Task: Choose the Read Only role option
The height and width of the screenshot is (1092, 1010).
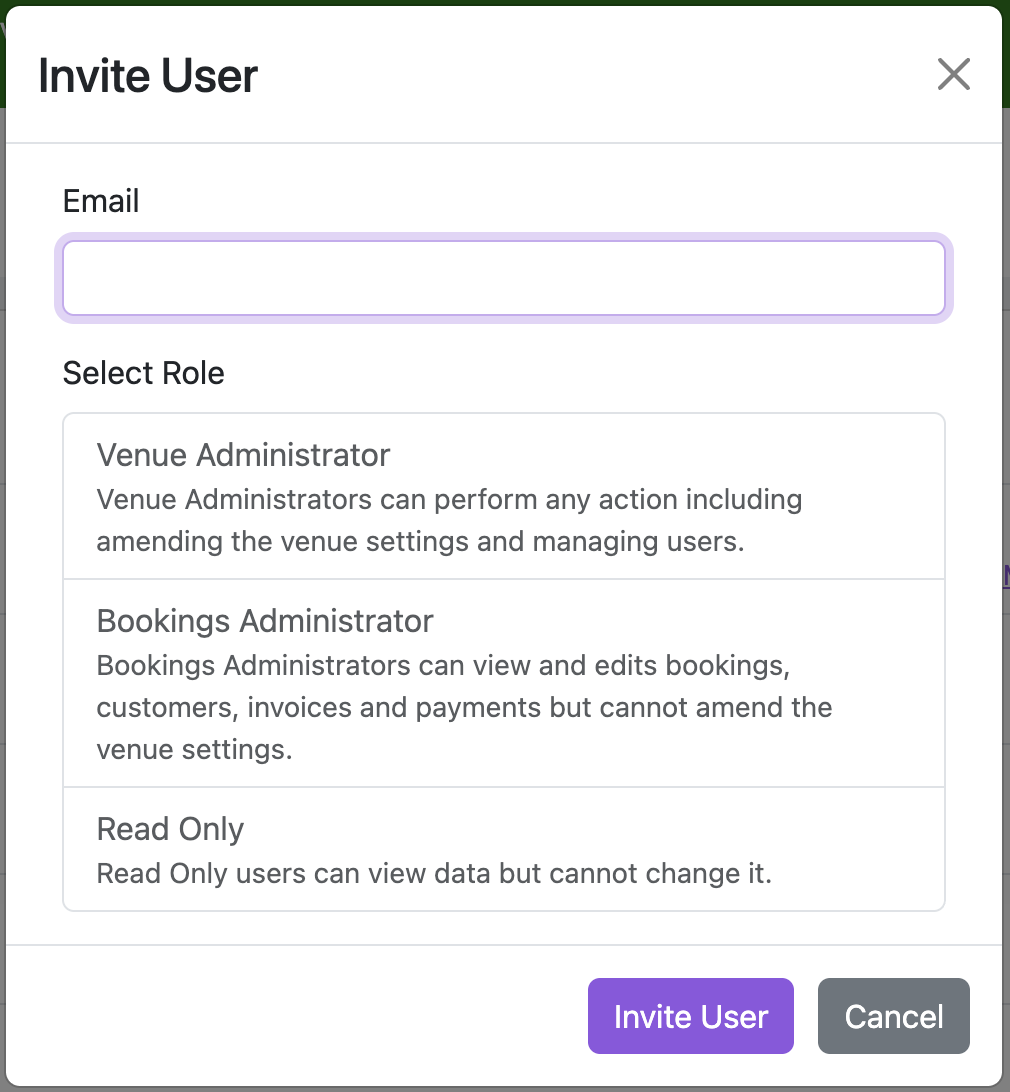Action: point(504,849)
